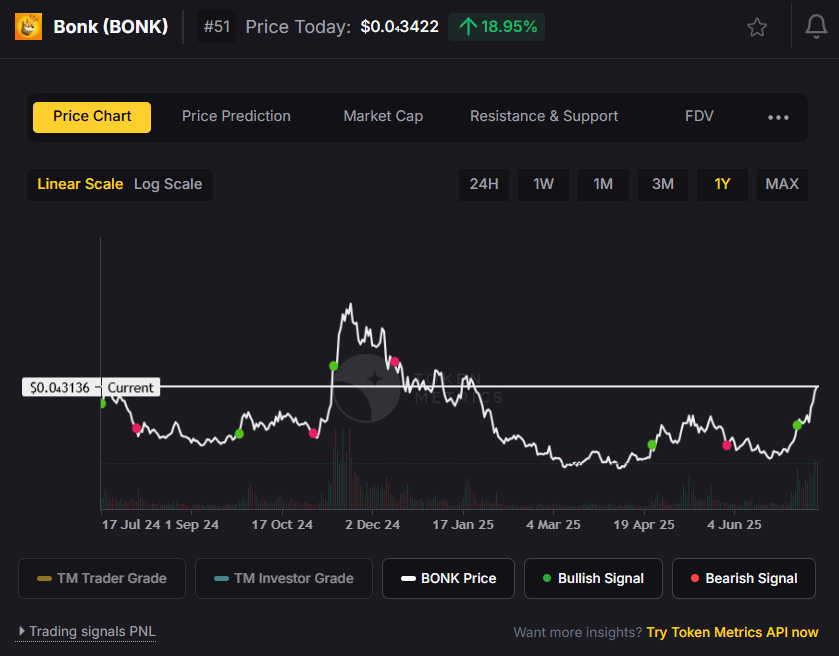Click bearish signal dot near 17 Jul 24
This screenshot has height=656, width=839.
click(x=136, y=428)
